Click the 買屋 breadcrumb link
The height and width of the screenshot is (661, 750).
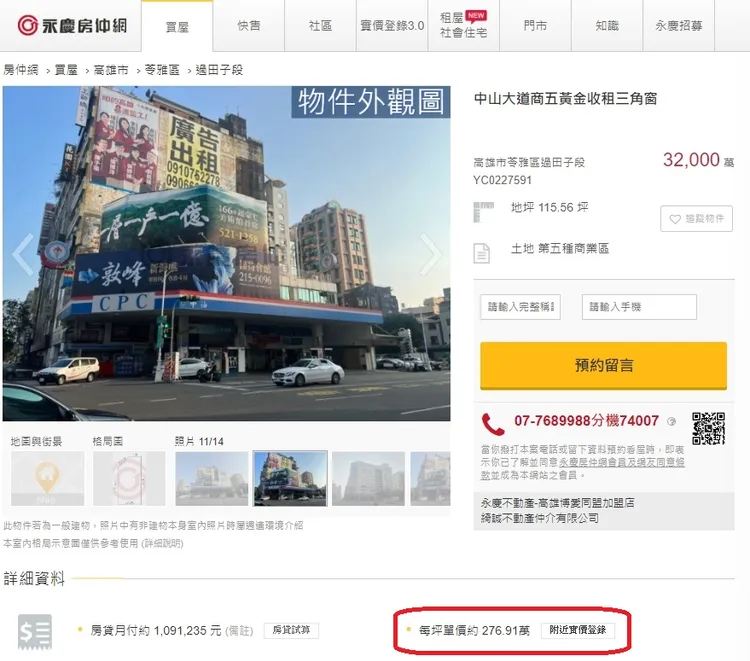pos(66,70)
